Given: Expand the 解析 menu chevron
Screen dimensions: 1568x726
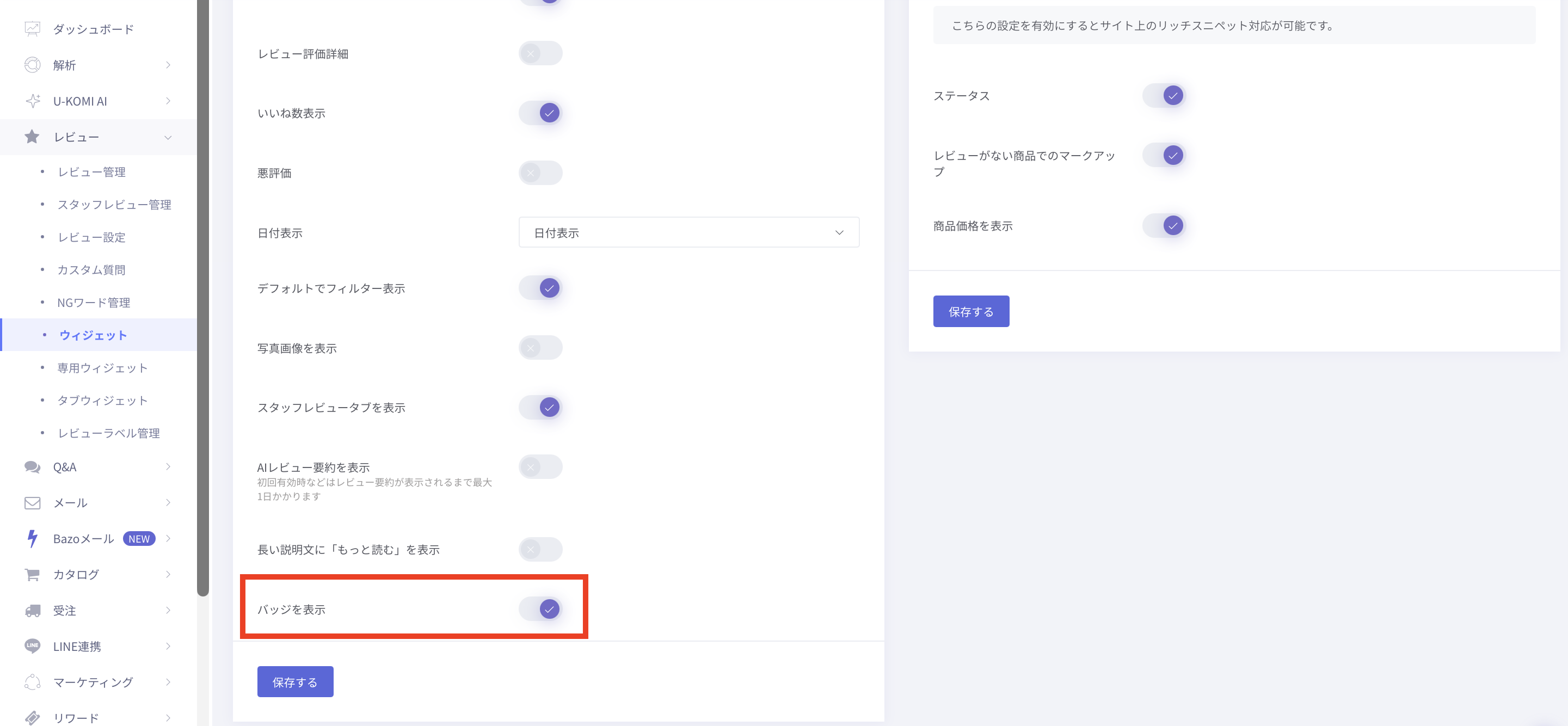Looking at the screenshot, I should point(168,65).
